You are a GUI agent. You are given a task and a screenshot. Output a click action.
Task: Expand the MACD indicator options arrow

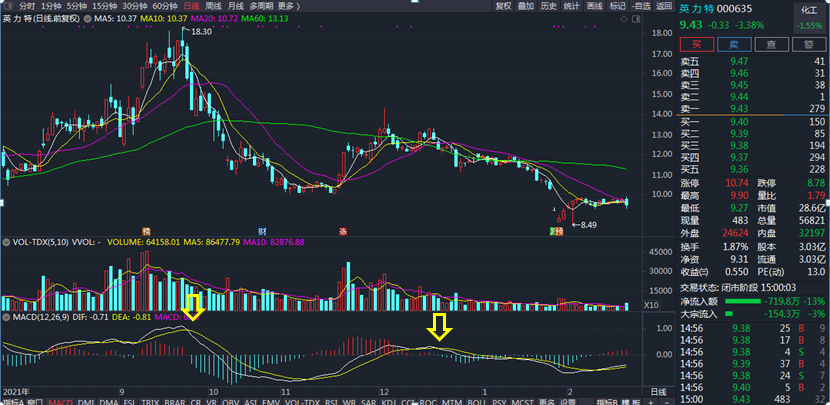(6, 317)
